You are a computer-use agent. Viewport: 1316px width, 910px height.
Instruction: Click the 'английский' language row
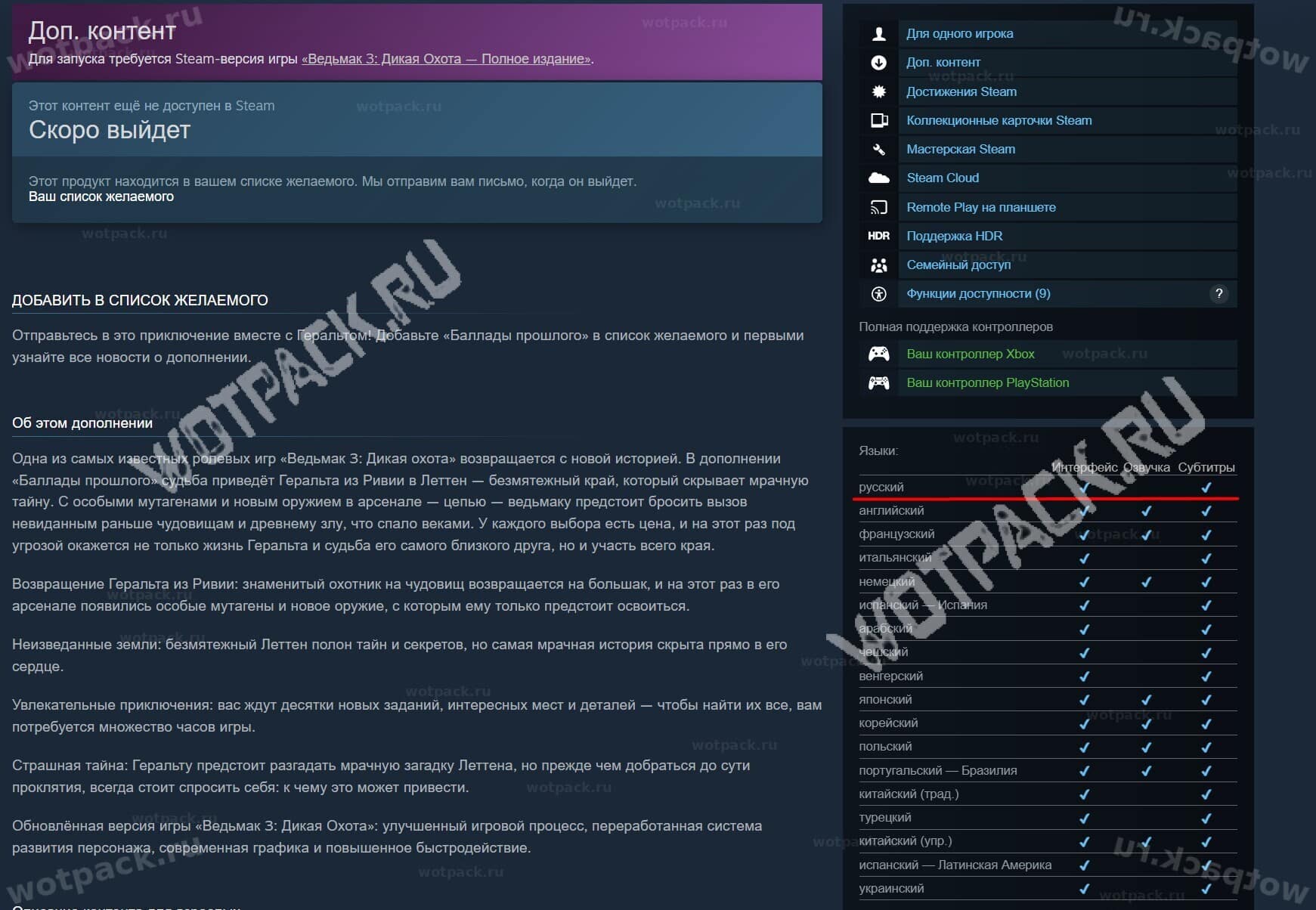point(1048,511)
